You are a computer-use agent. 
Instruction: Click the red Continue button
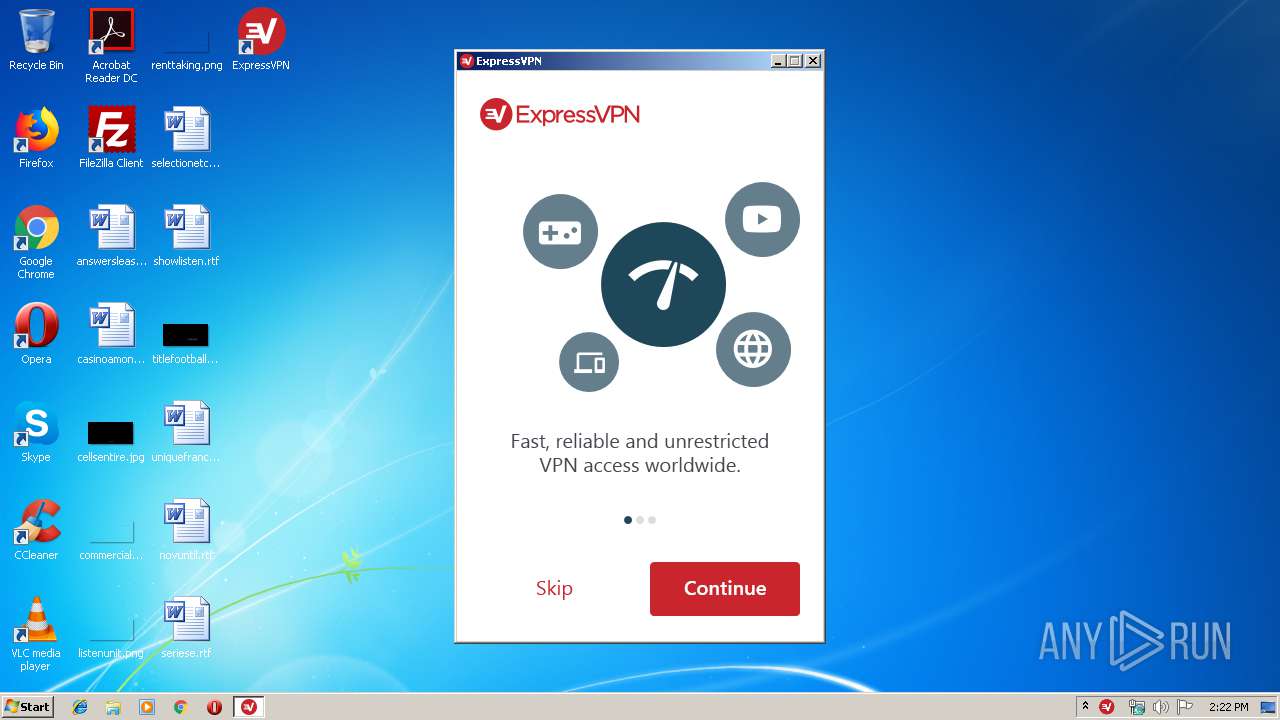pos(724,588)
